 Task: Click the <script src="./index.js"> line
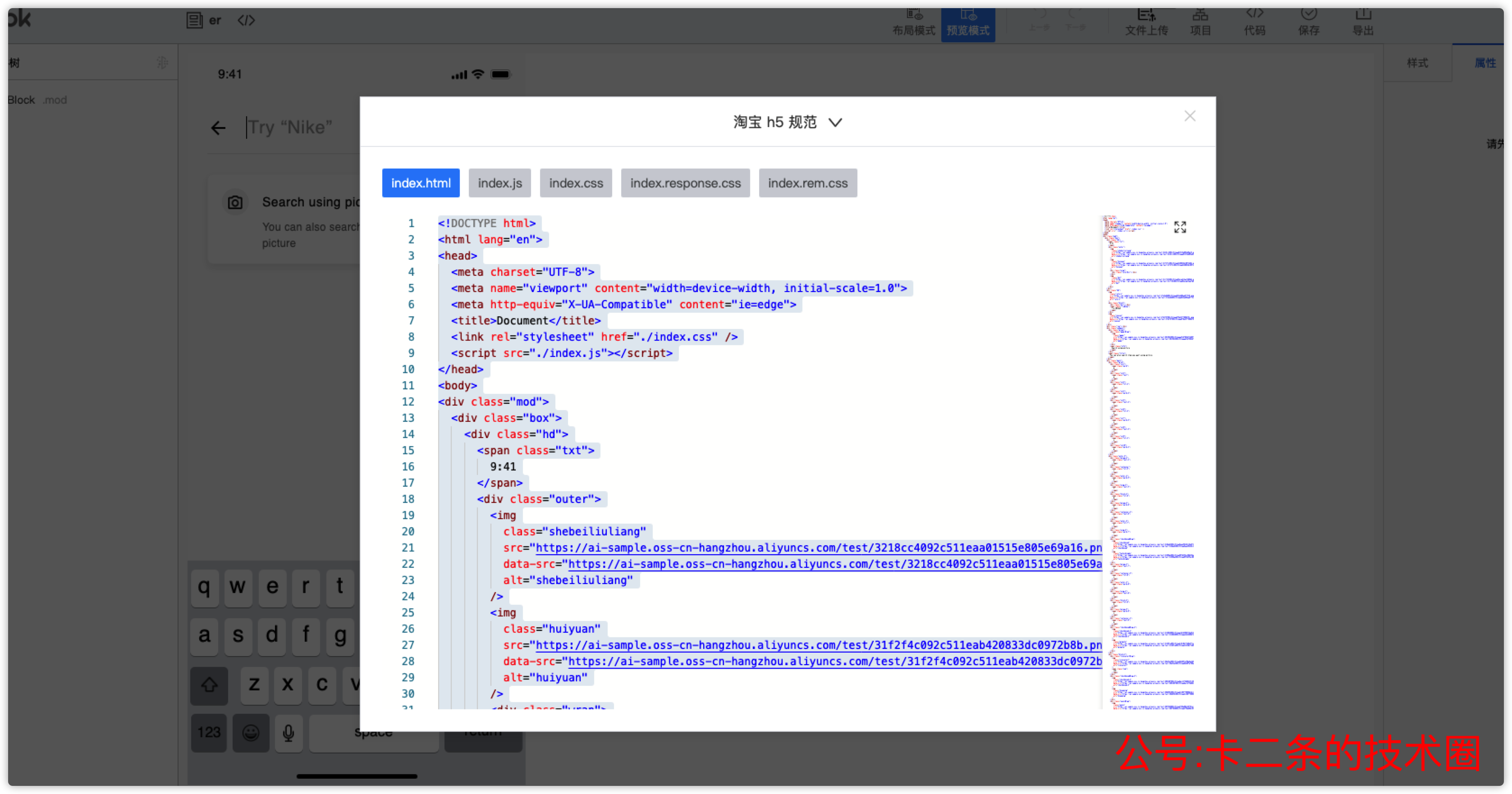pyautogui.click(x=562, y=353)
